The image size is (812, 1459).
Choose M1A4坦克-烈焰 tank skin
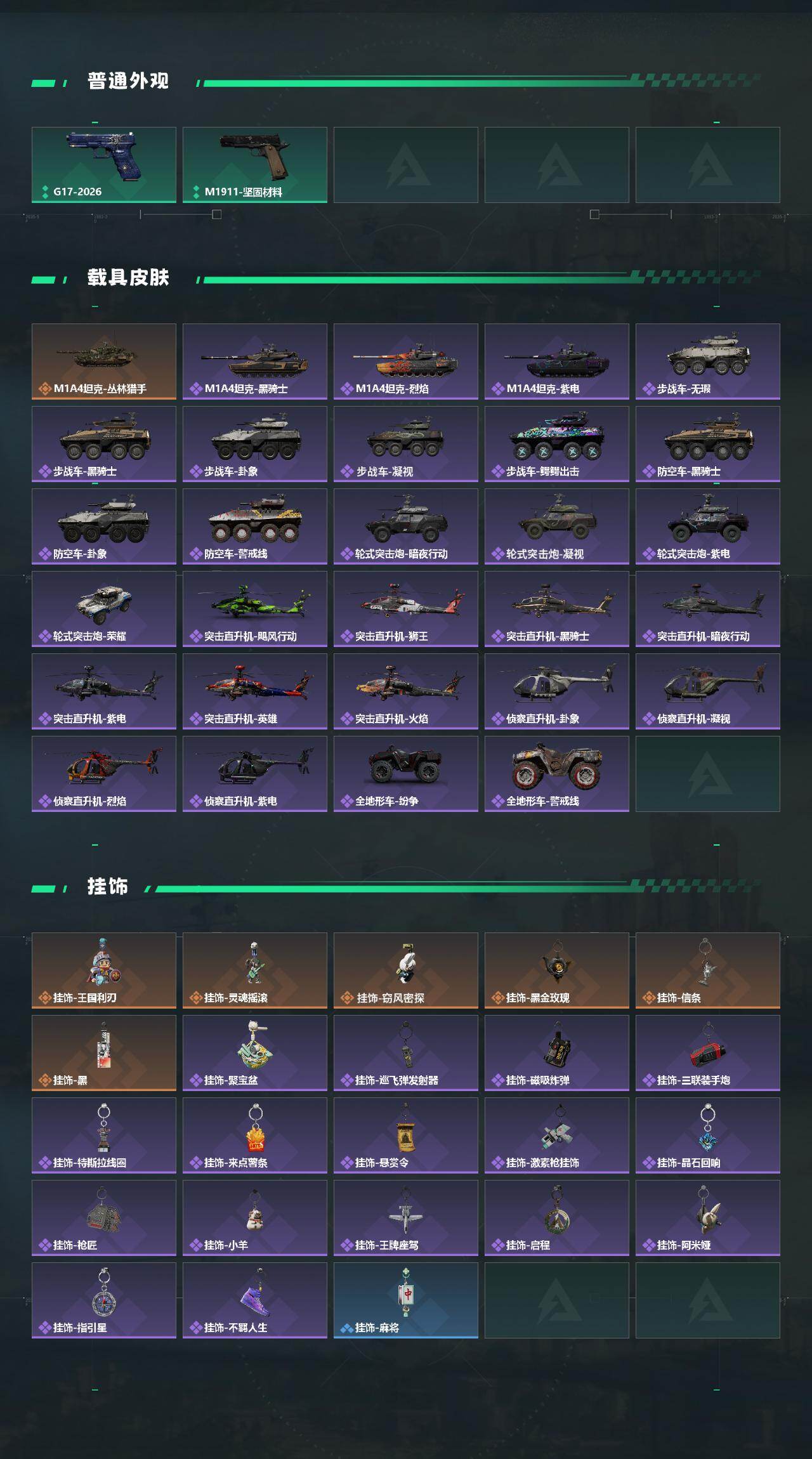[x=406, y=362]
